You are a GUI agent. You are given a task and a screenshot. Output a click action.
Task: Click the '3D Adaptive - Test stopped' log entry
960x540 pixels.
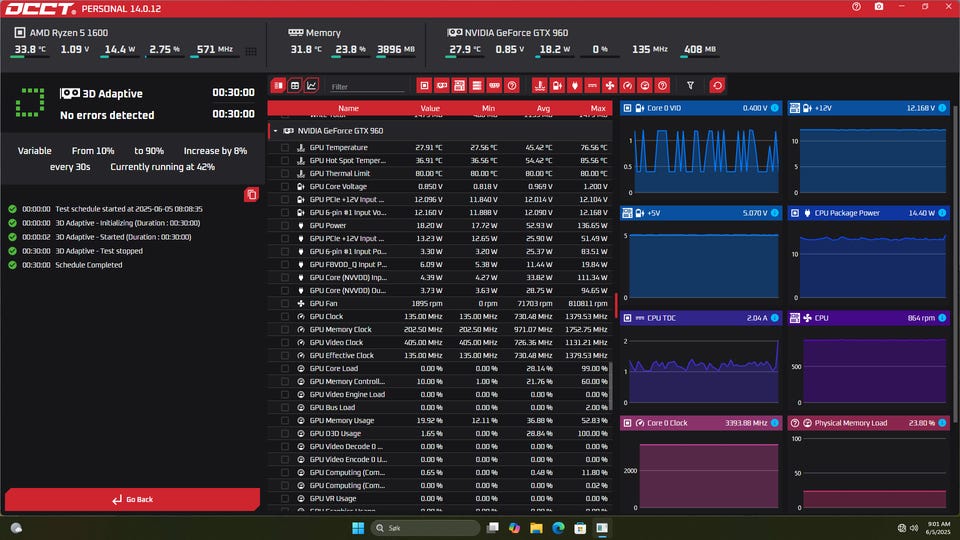pyautogui.click(x=99, y=251)
